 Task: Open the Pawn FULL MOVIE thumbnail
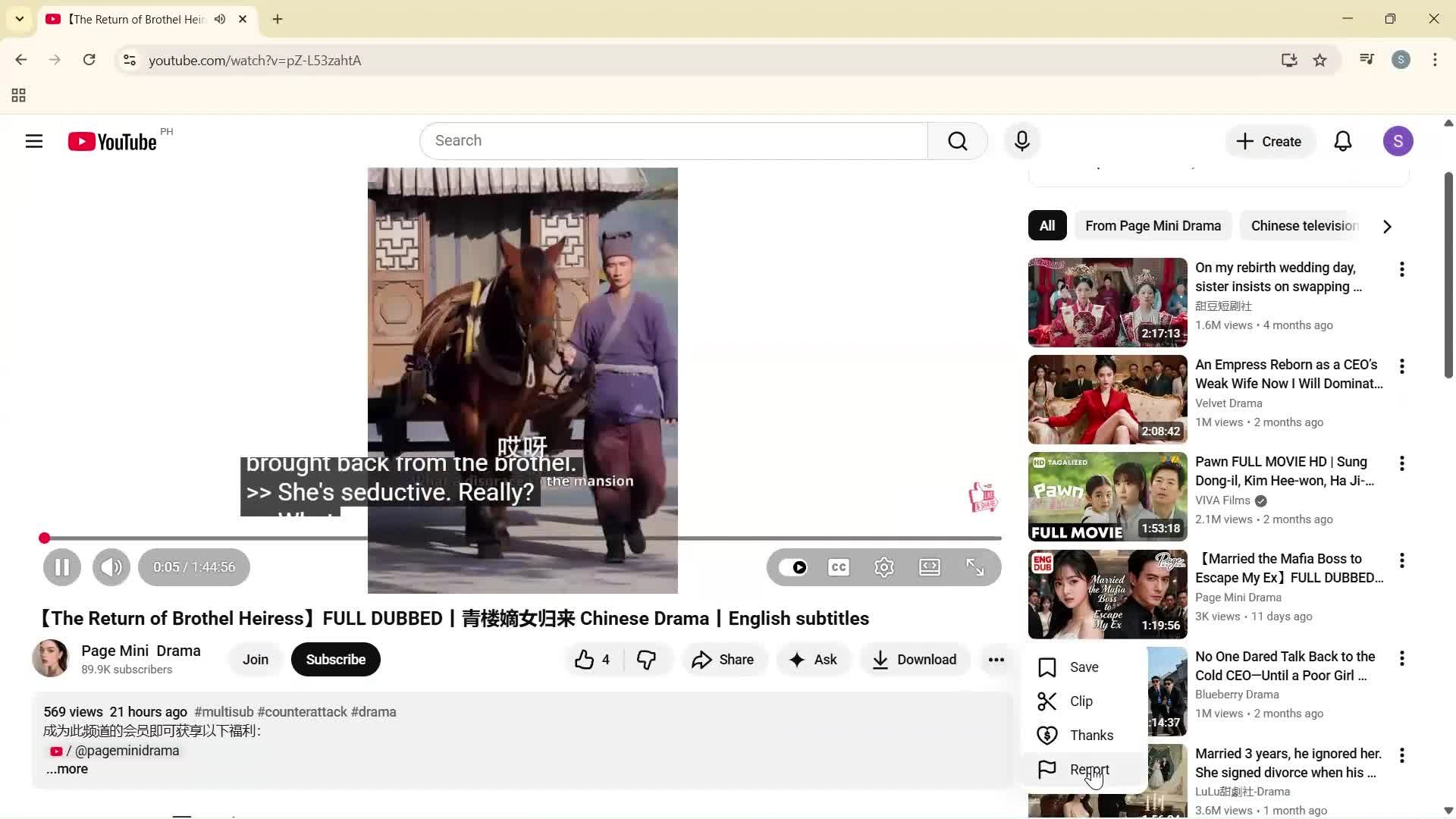(x=1106, y=496)
